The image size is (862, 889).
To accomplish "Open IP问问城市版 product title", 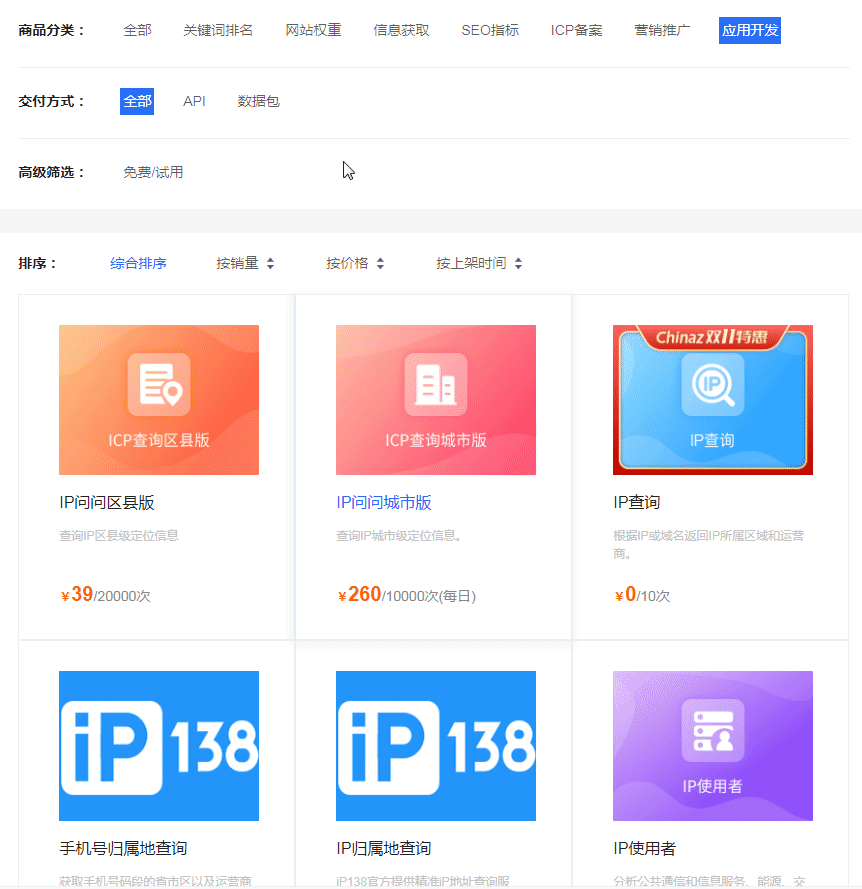I will tap(384, 502).
